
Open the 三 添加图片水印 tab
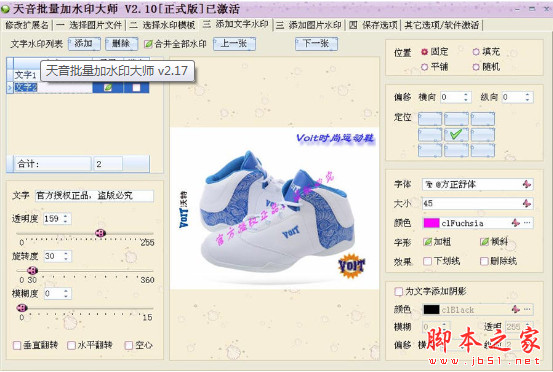pyautogui.click(x=309, y=25)
